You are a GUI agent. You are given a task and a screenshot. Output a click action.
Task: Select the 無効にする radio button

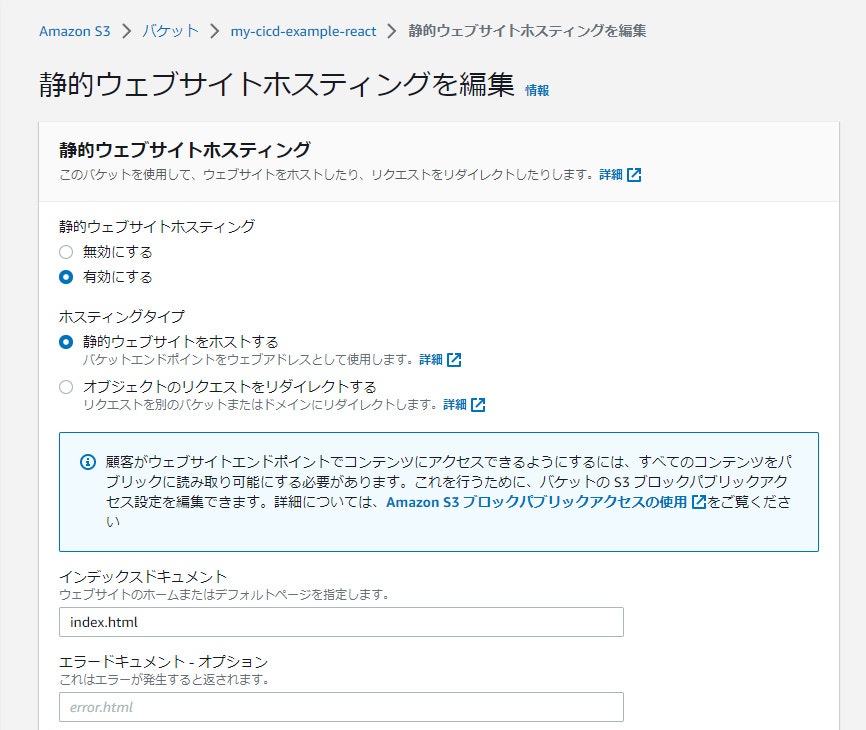coord(66,252)
